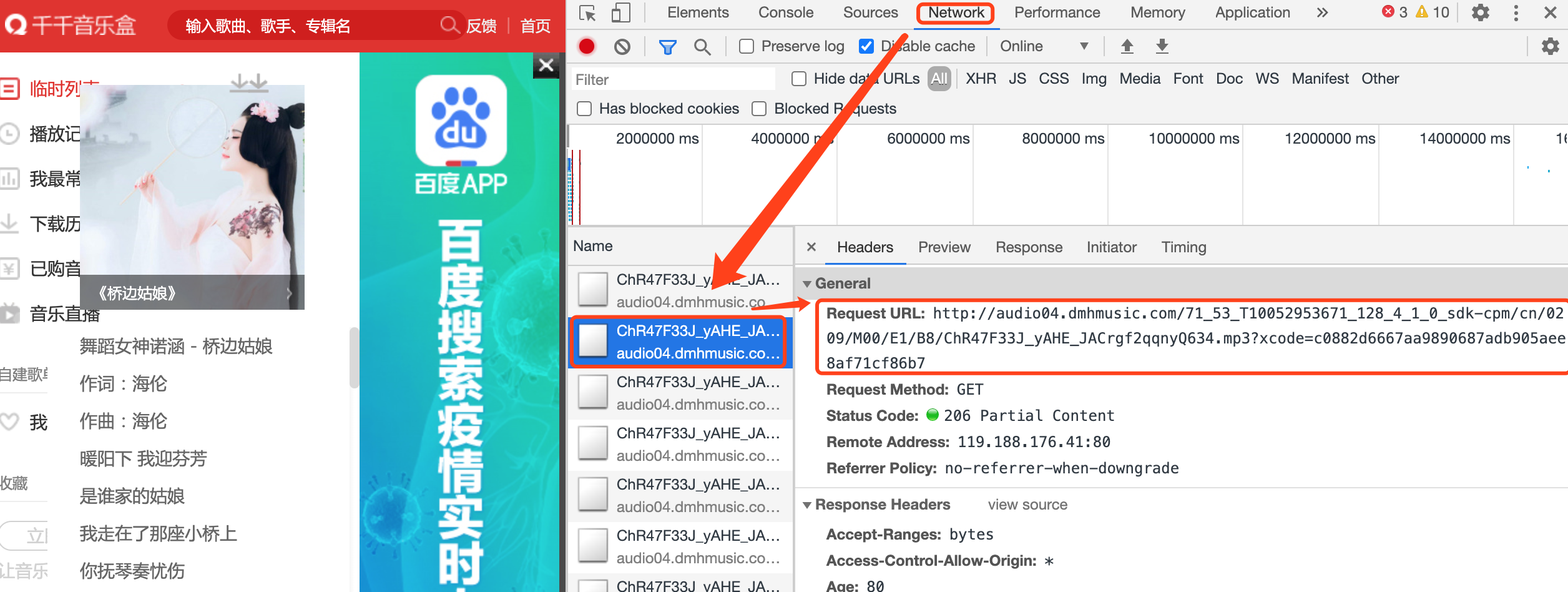Filter requests by Font type
This screenshot has width=1568, height=592.
(1188, 79)
